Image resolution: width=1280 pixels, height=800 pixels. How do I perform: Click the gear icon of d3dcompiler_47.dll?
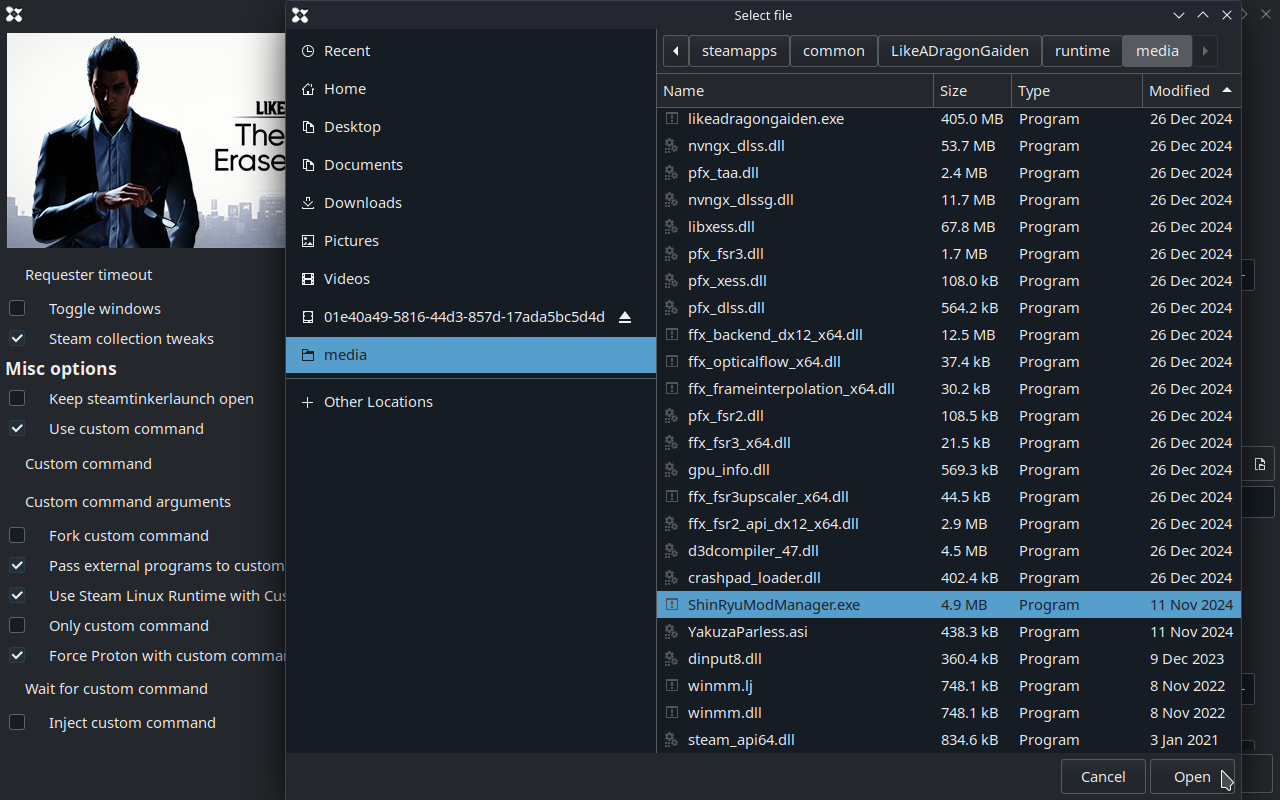click(x=672, y=551)
